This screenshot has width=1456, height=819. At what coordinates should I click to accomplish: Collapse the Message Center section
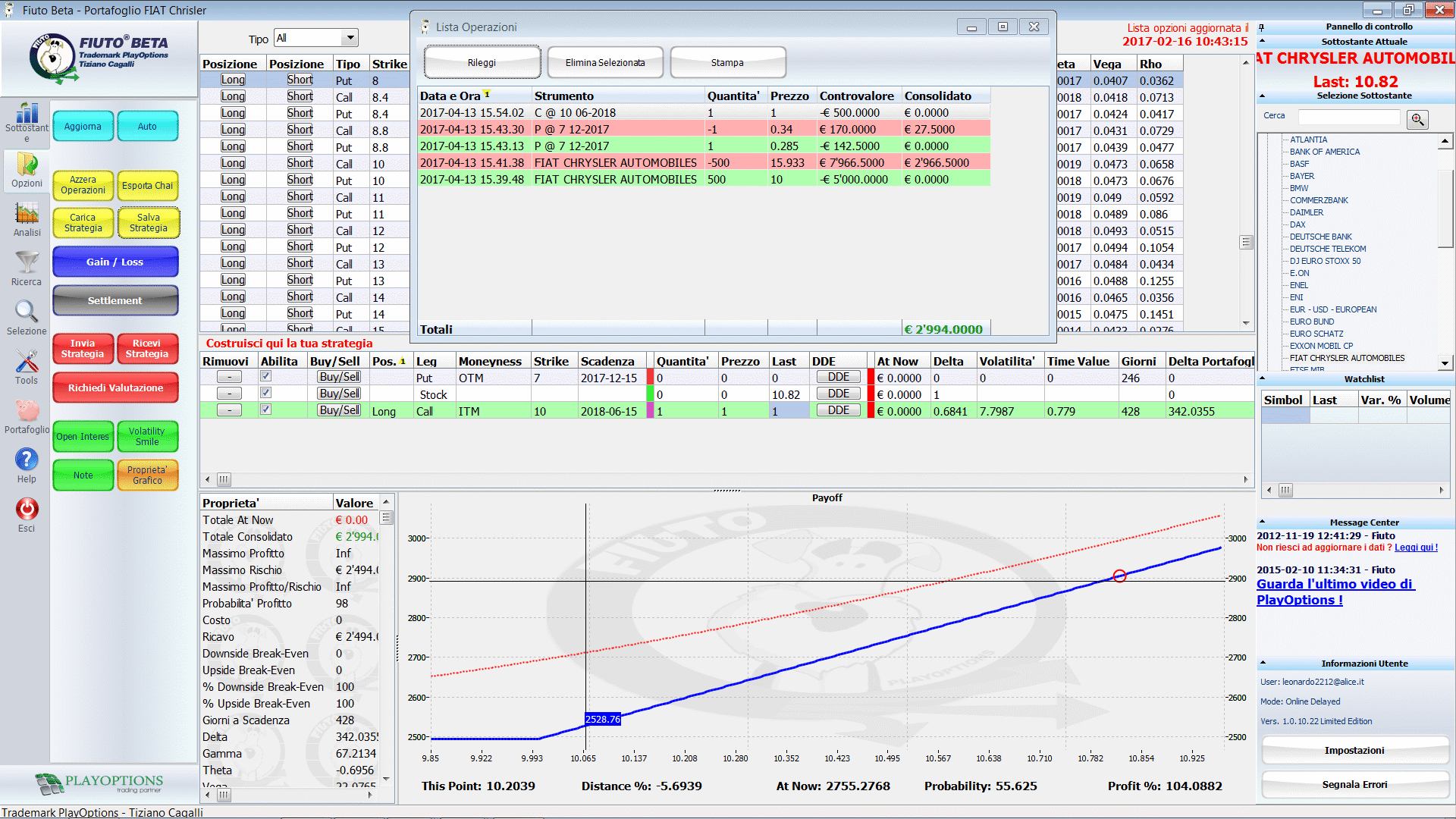[1262, 522]
